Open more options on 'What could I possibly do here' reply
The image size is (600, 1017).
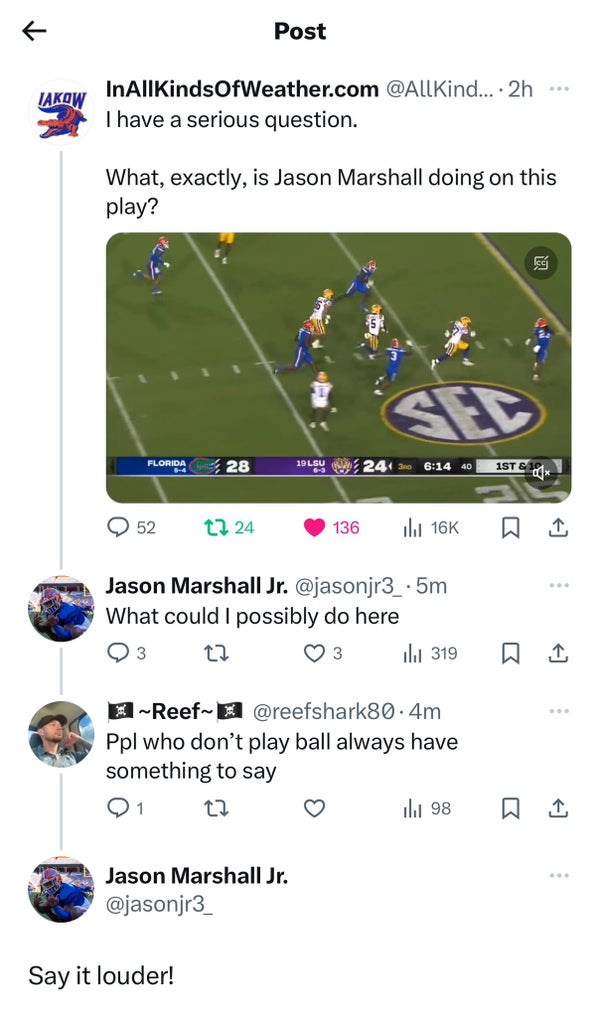pos(559,585)
